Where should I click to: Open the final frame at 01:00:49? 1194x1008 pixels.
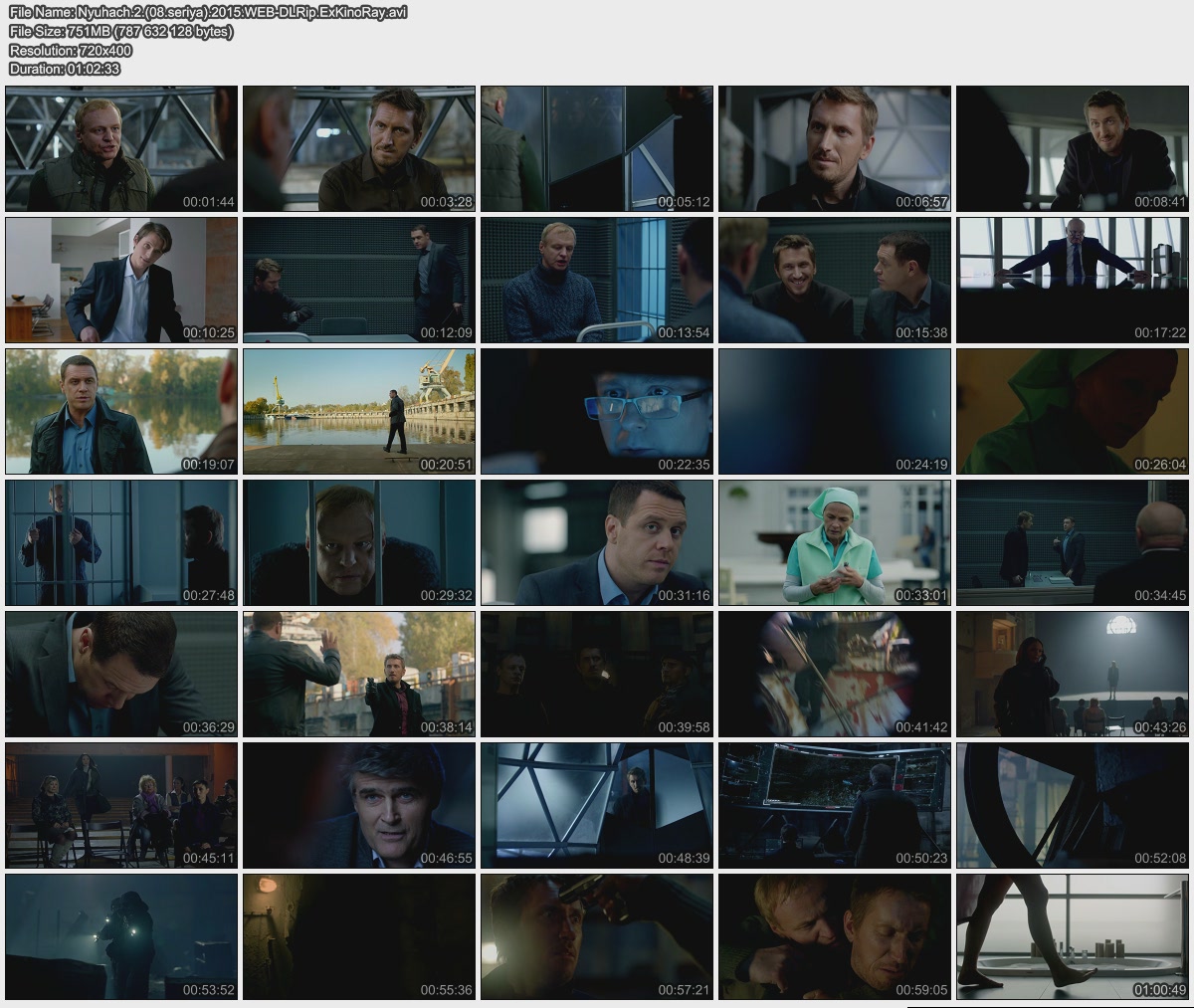point(1073,936)
